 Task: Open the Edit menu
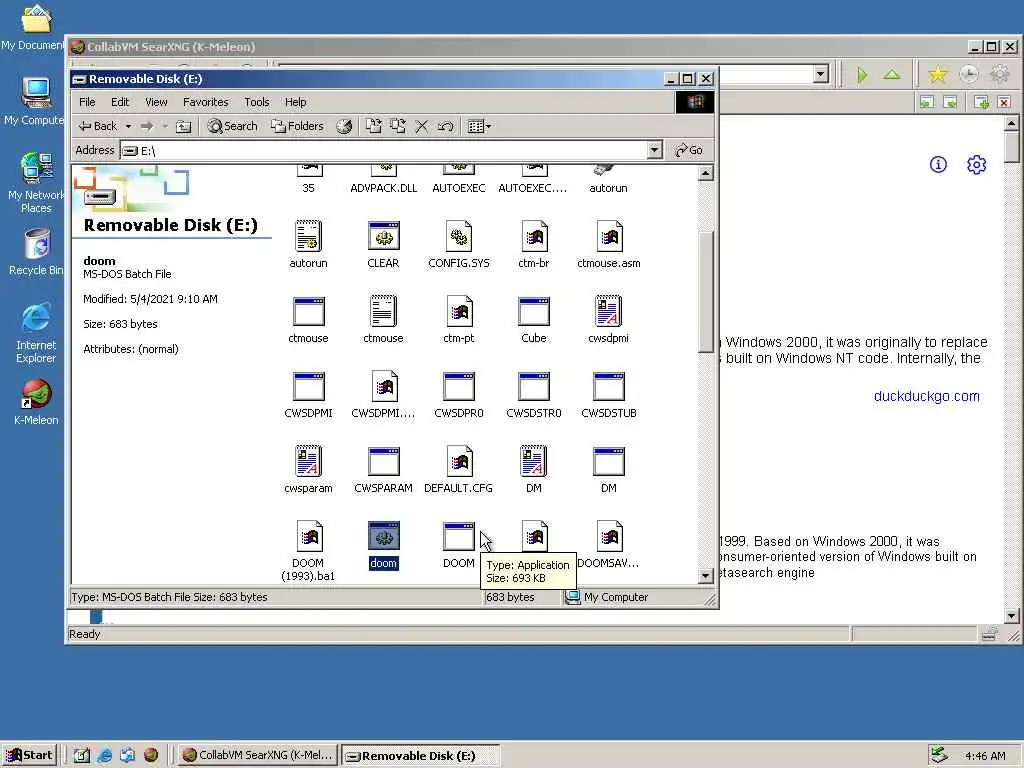tap(120, 102)
